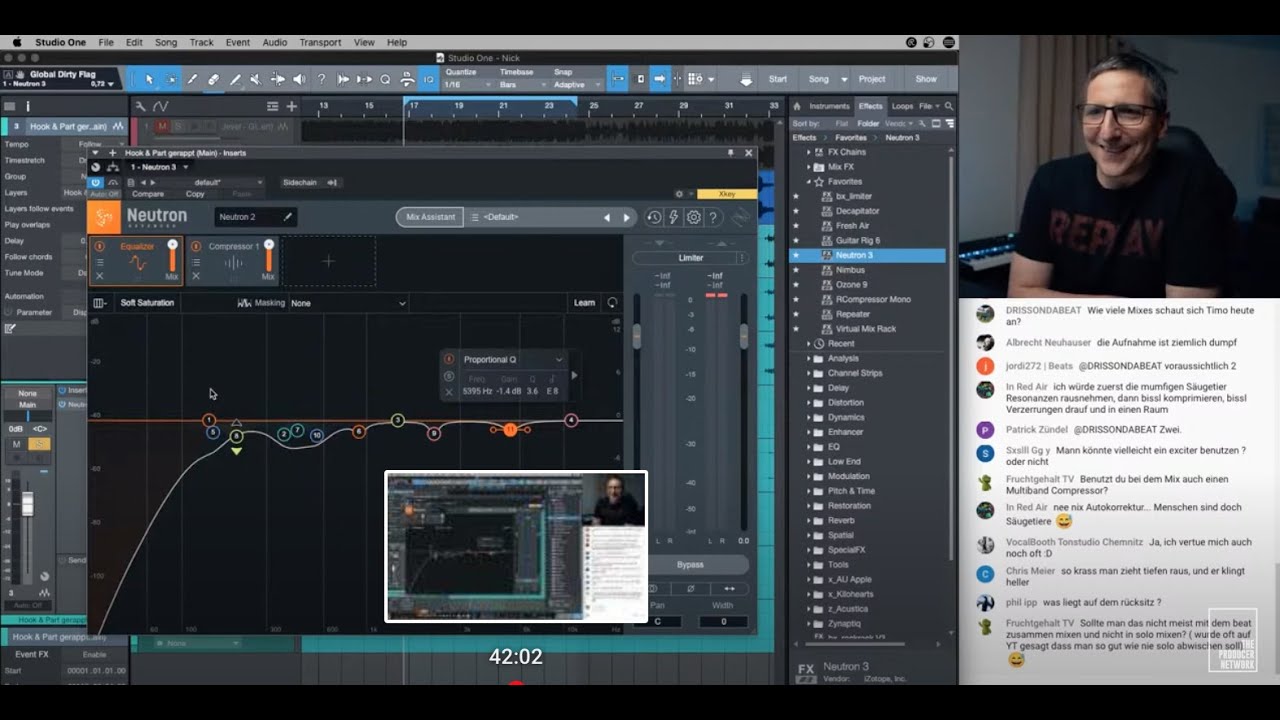Screen dimensions: 1280x720
Task: Click Neutron's lightning bolt icon
Action: click(674, 217)
